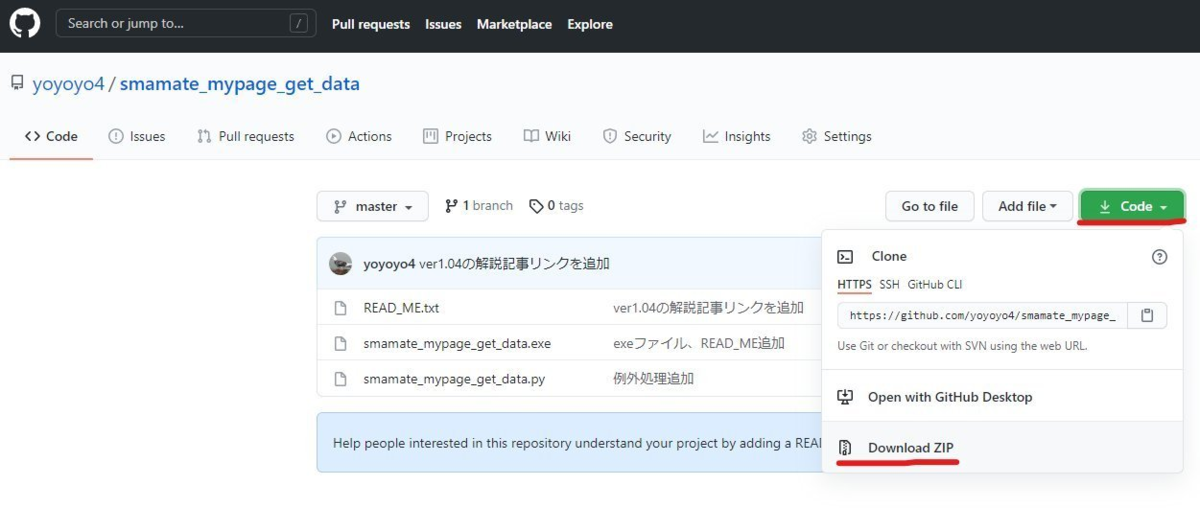Select the SSH clone tab
Image resolution: width=1200 pixels, height=508 pixels.
click(x=890, y=285)
